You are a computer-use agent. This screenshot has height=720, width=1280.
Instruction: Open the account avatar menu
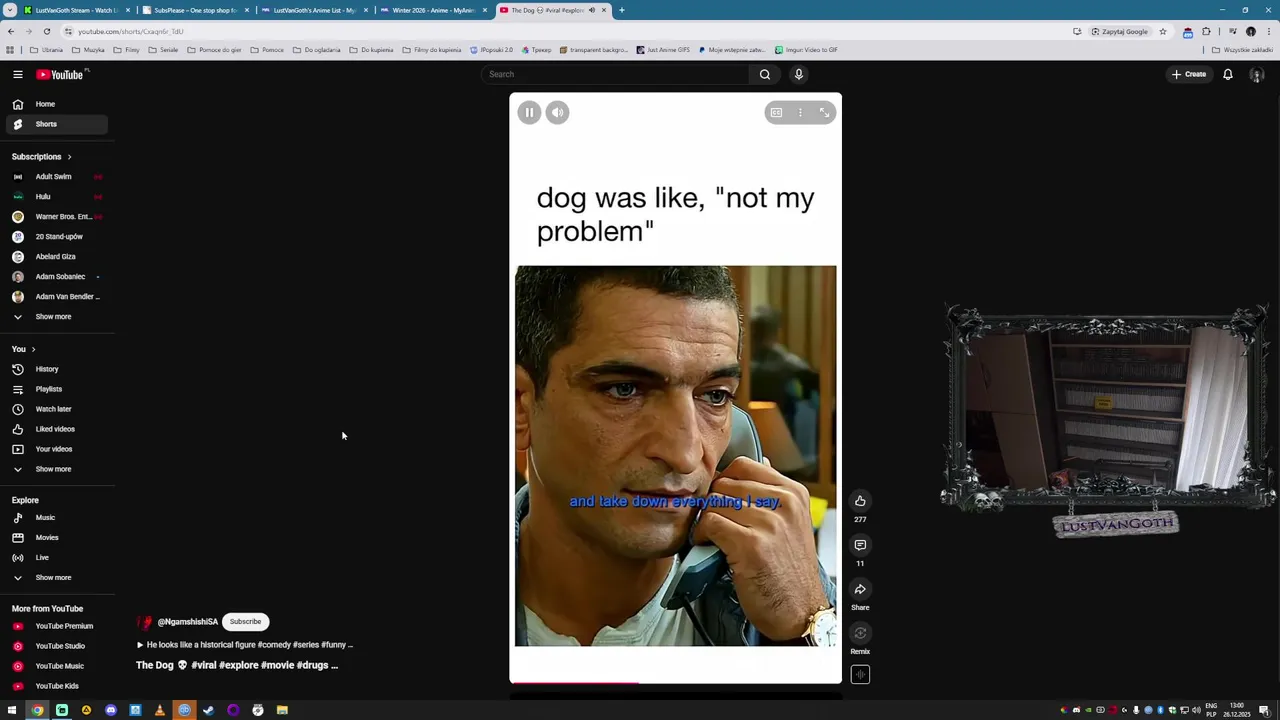1257,74
